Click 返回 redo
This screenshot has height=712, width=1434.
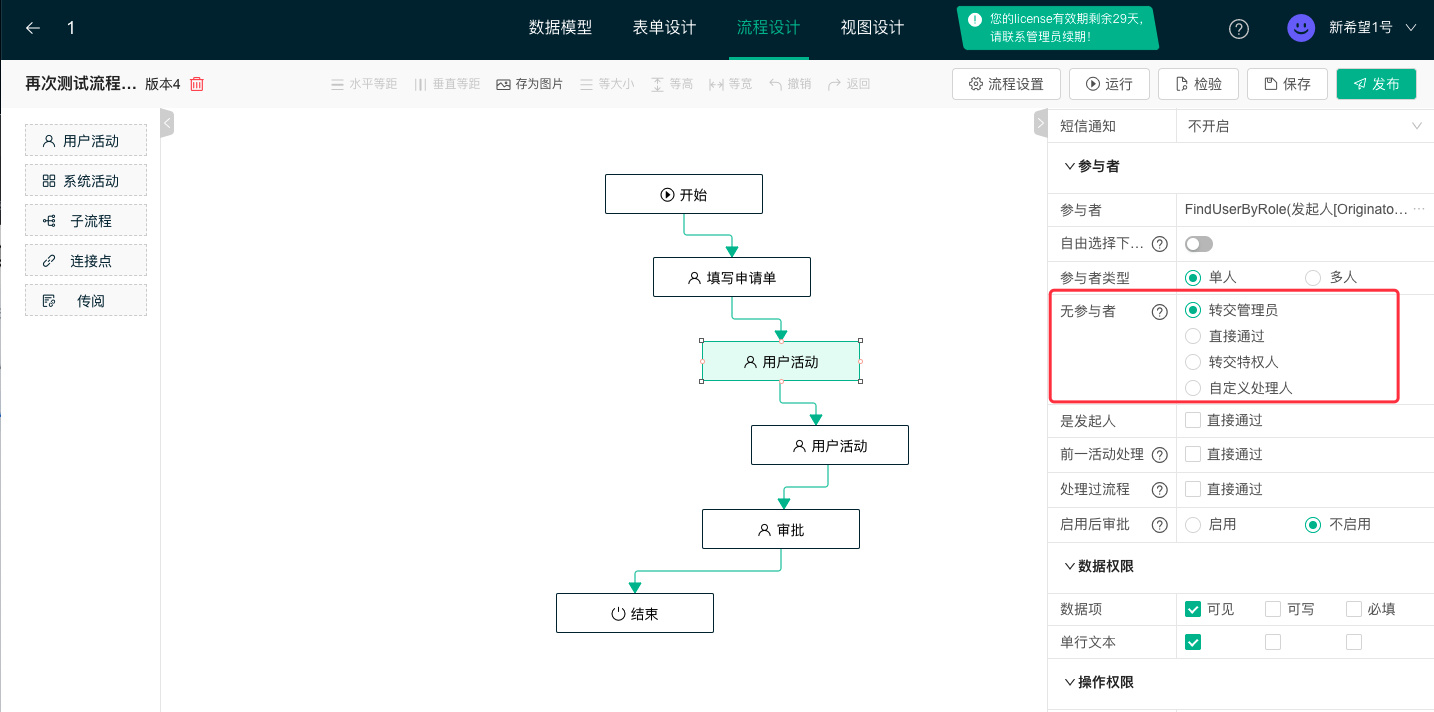coord(849,84)
